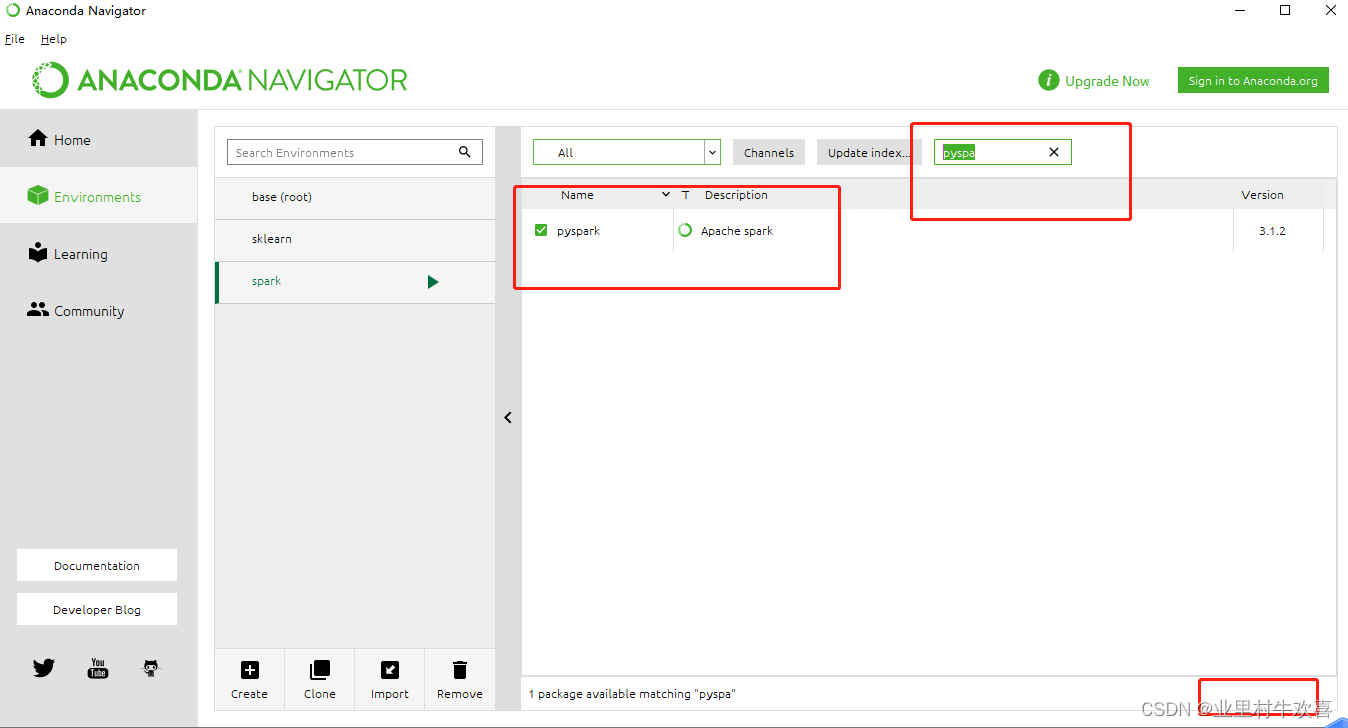Sort packages via the Name column header
This screenshot has height=728, width=1348.
point(577,195)
